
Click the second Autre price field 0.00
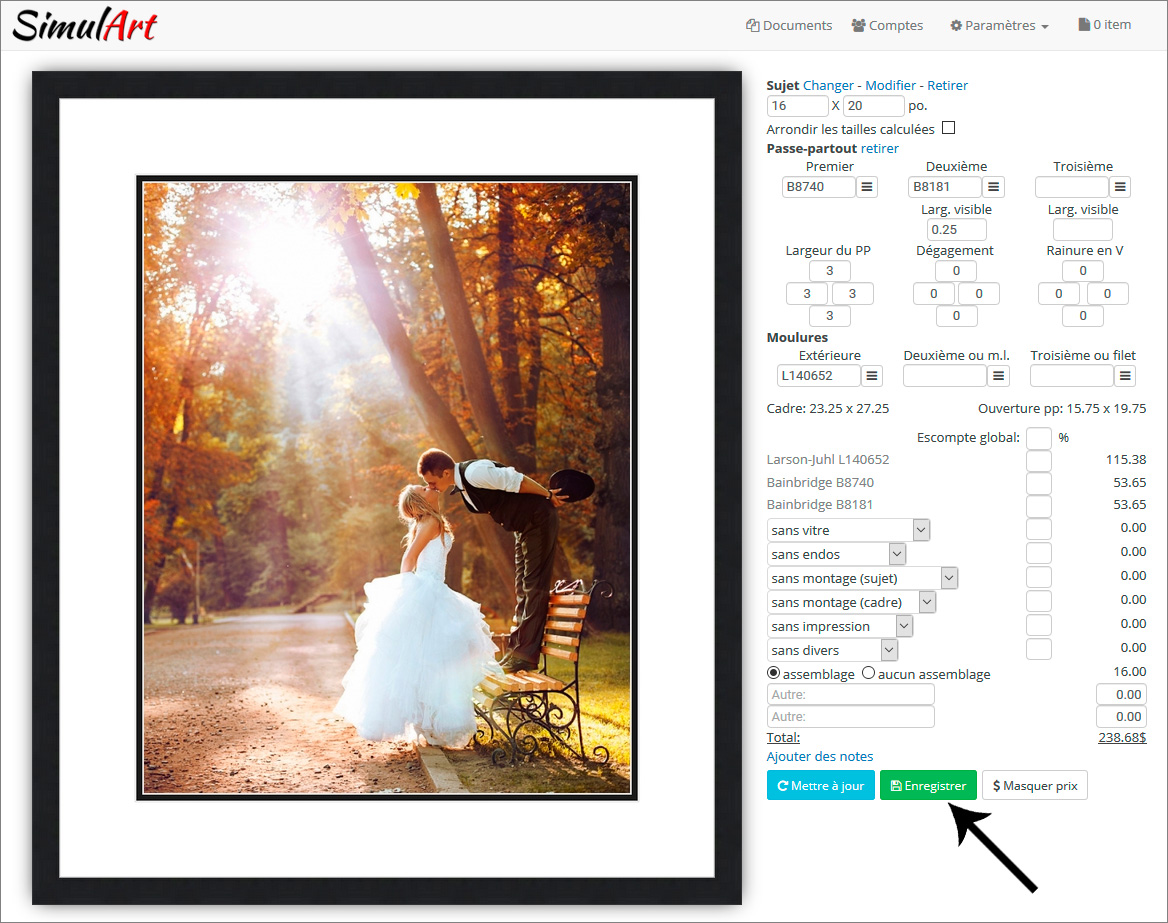1122,717
